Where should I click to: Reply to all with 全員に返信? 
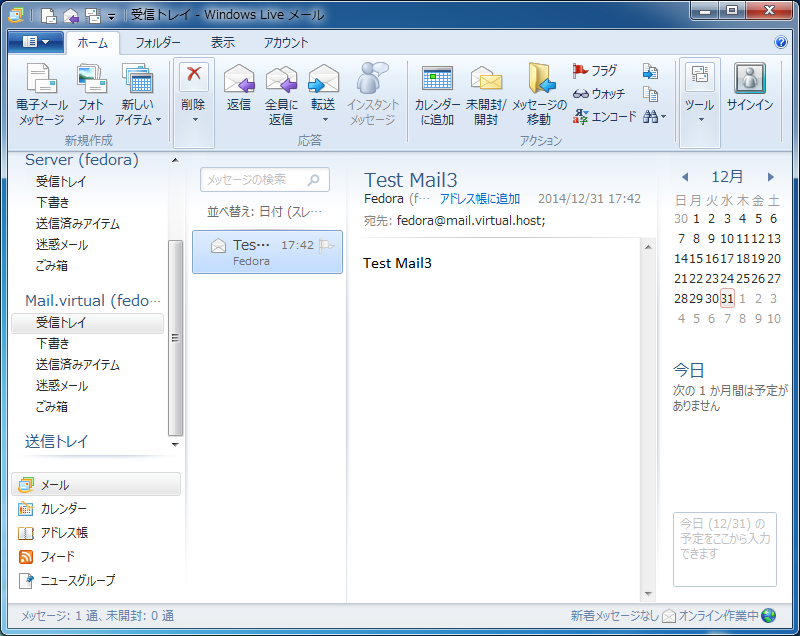[281, 94]
